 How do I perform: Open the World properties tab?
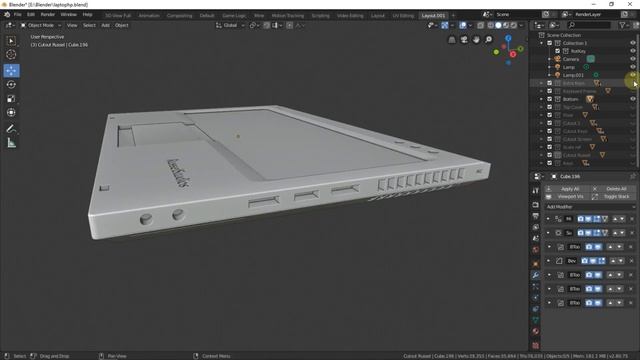(536, 250)
